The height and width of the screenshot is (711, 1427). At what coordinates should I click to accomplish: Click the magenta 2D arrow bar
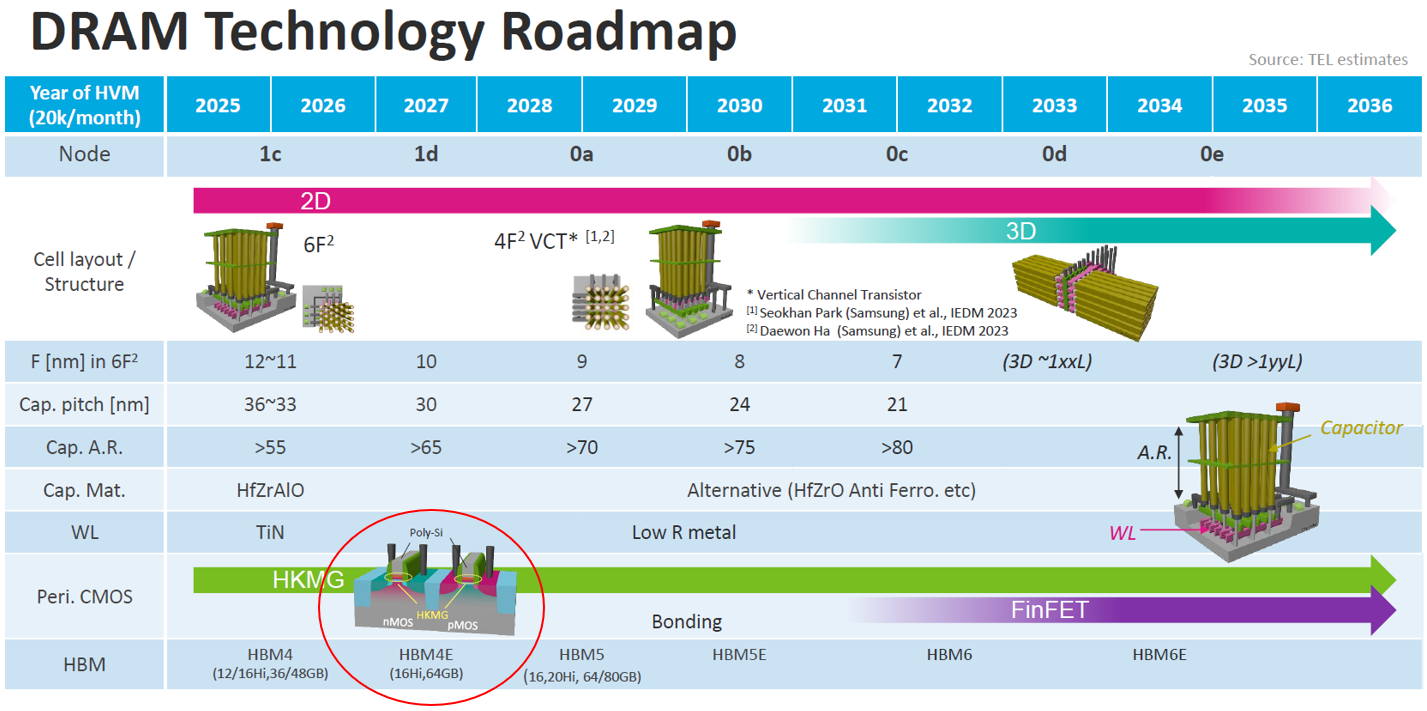click(x=794, y=200)
